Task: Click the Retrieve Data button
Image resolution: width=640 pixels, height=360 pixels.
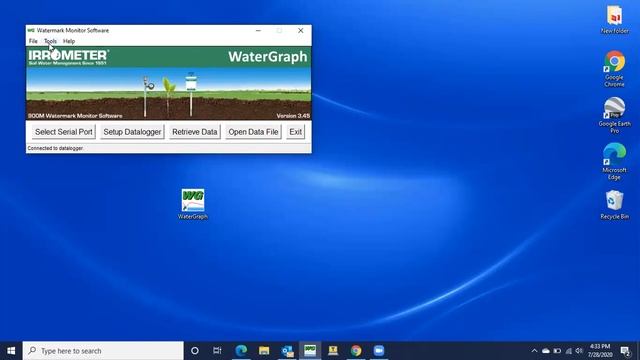Action: (195, 132)
